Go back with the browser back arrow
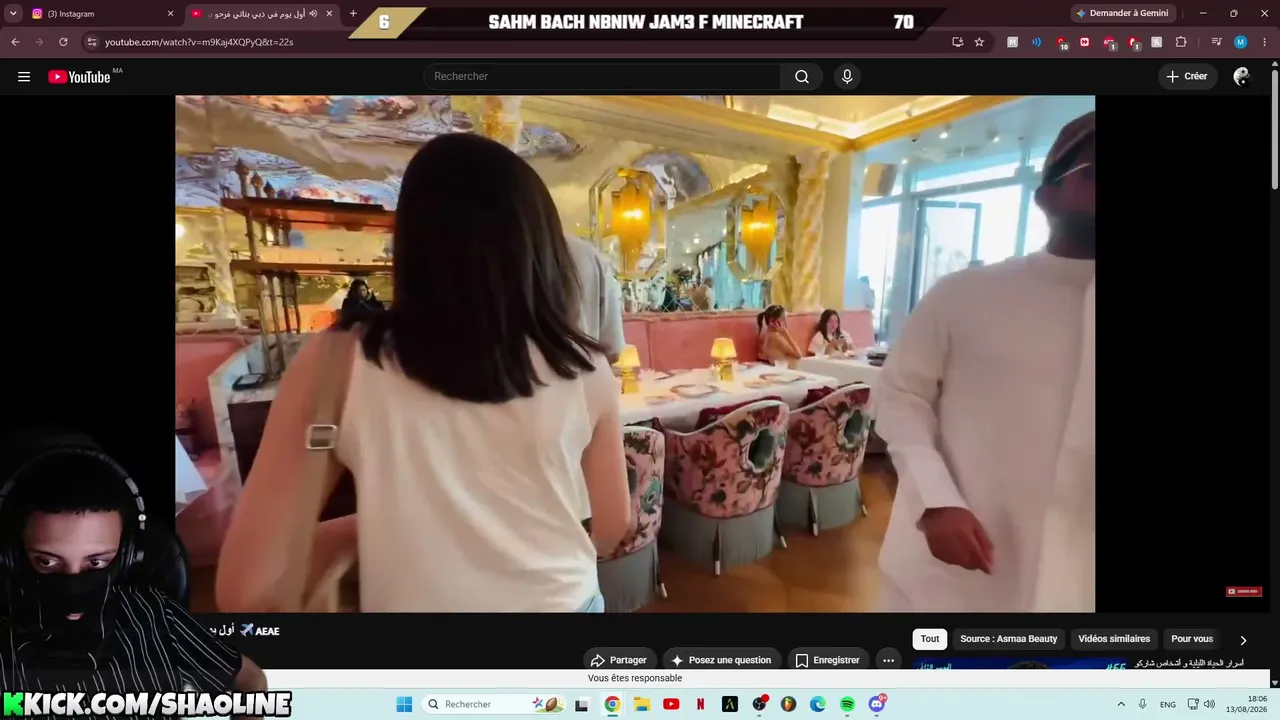Image resolution: width=1280 pixels, height=720 pixels. 15,42
